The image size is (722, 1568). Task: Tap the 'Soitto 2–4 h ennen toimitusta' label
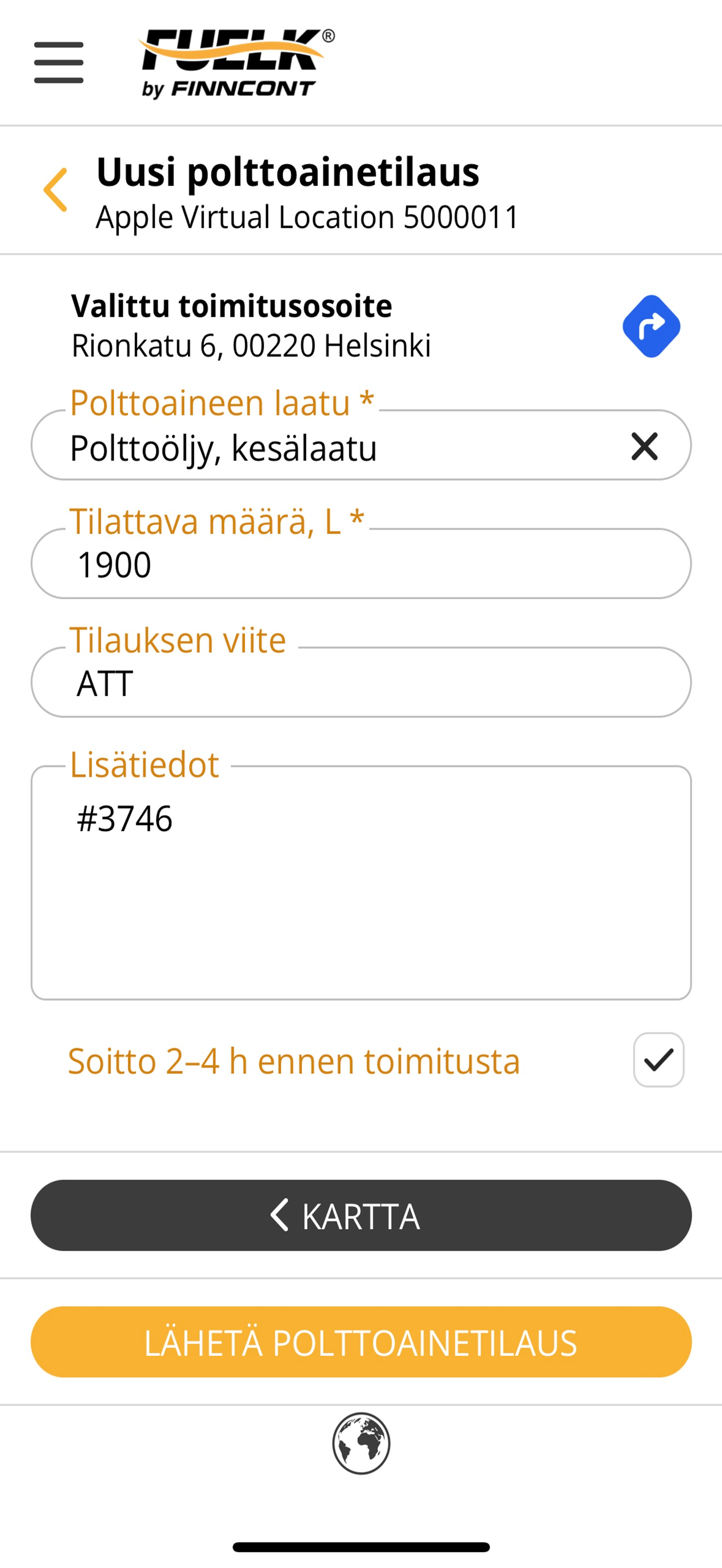tap(294, 1061)
